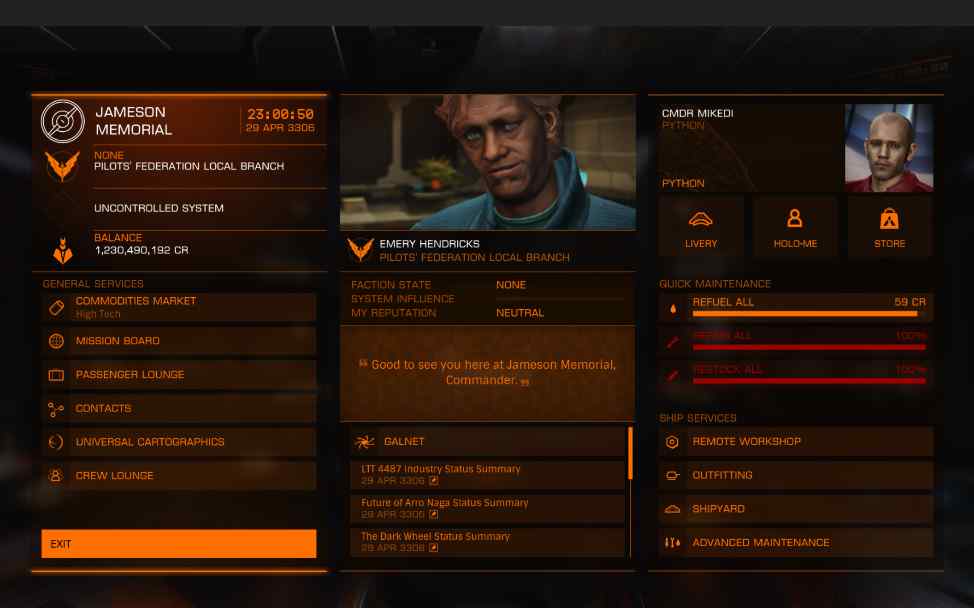Image resolution: width=974 pixels, height=608 pixels.
Task: Click the Galnet news list scrollbar
Action: coord(630,453)
